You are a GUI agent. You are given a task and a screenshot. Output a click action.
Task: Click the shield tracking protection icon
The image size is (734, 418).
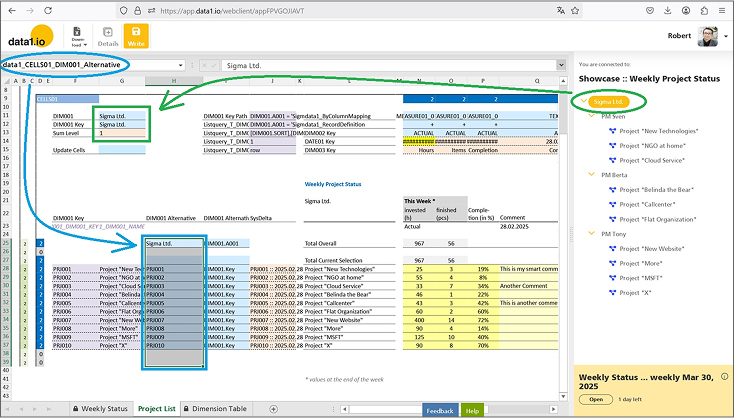click(124, 10)
